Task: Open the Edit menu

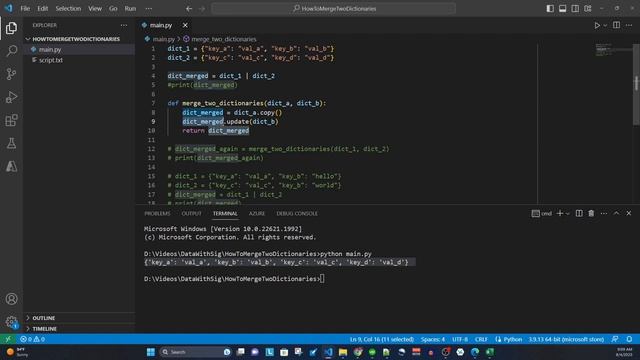Action: point(42,9)
